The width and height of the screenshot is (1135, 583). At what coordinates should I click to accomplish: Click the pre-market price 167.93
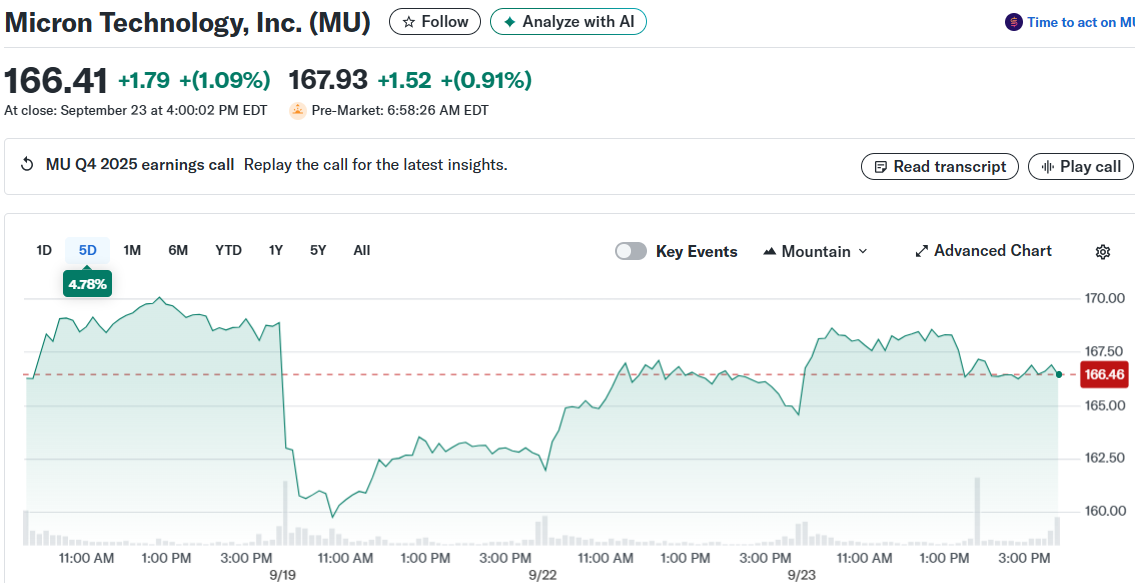tap(328, 80)
